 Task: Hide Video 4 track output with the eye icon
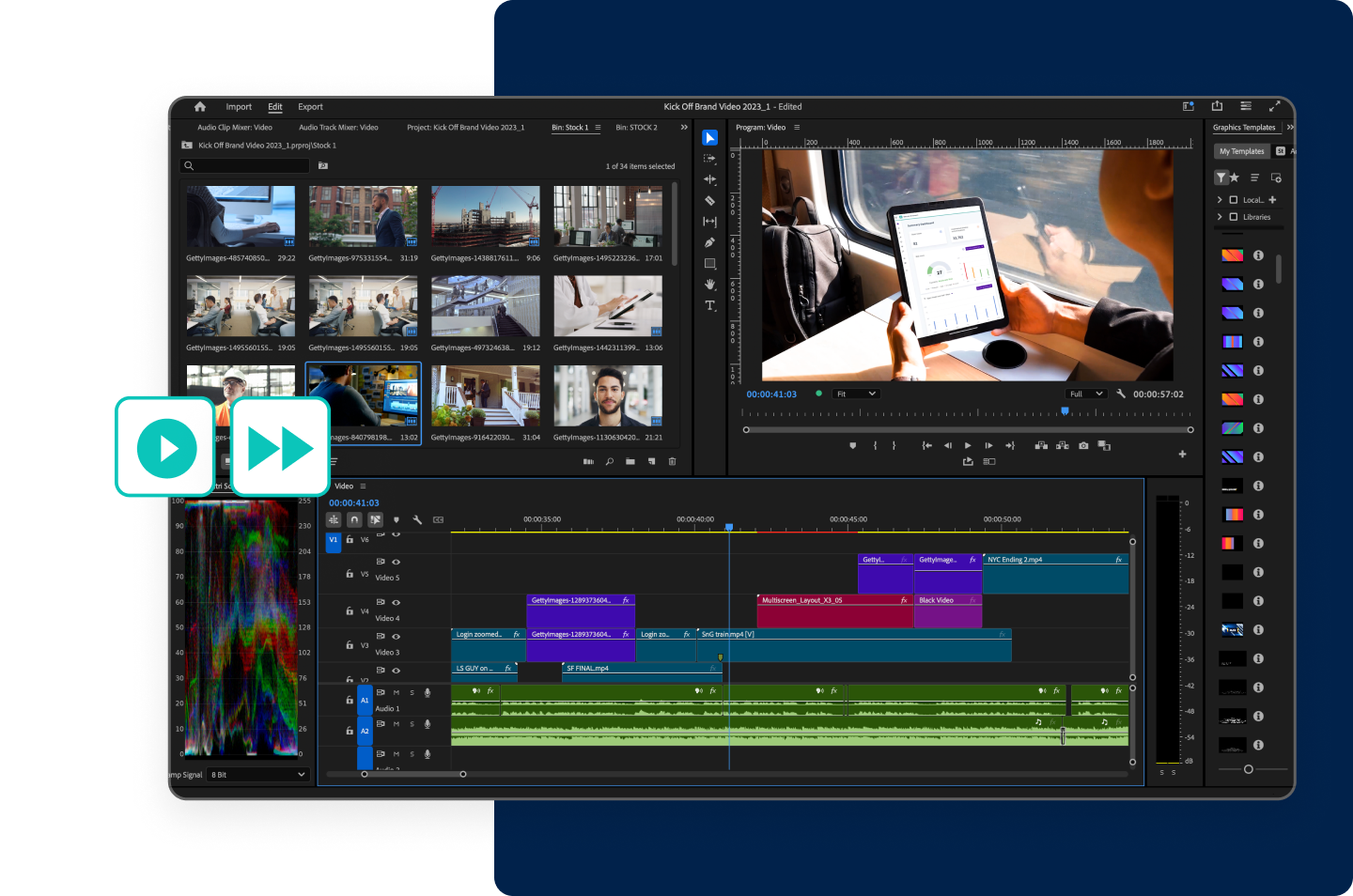click(x=397, y=602)
